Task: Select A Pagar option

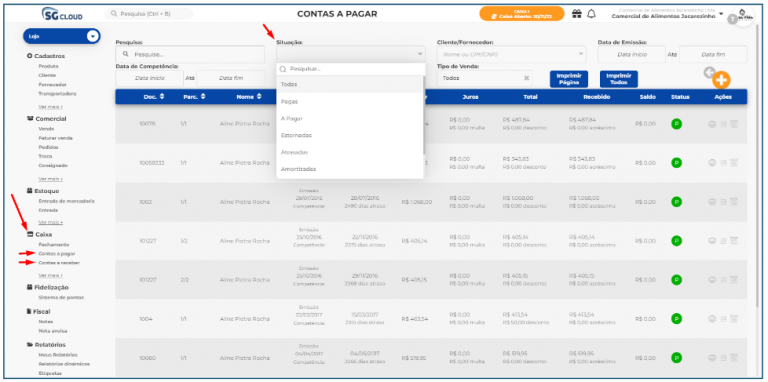Action: click(x=349, y=119)
